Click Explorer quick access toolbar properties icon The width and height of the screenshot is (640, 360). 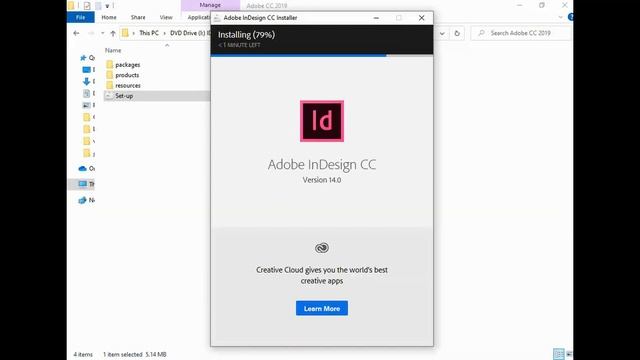(x=87, y=6)
